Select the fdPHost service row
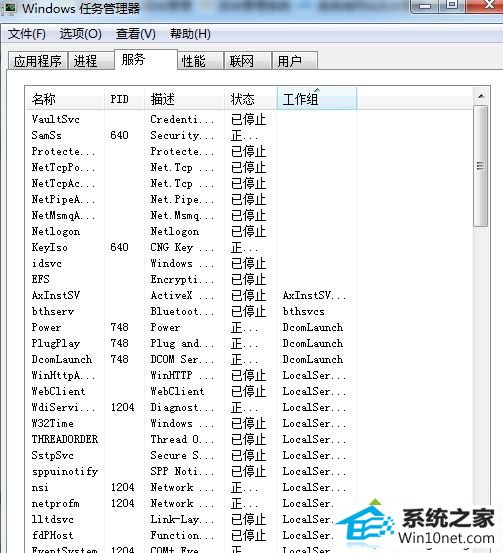 click(192, 535)
